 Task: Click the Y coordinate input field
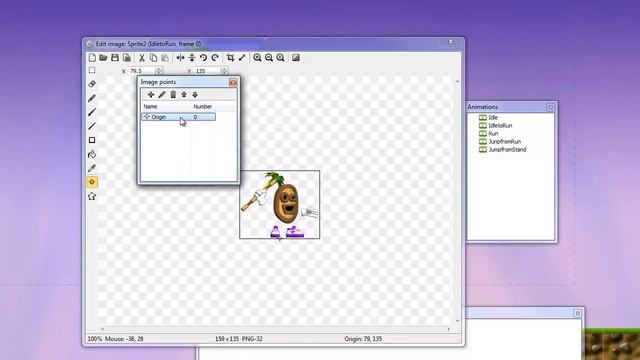(x=207, y=71)
